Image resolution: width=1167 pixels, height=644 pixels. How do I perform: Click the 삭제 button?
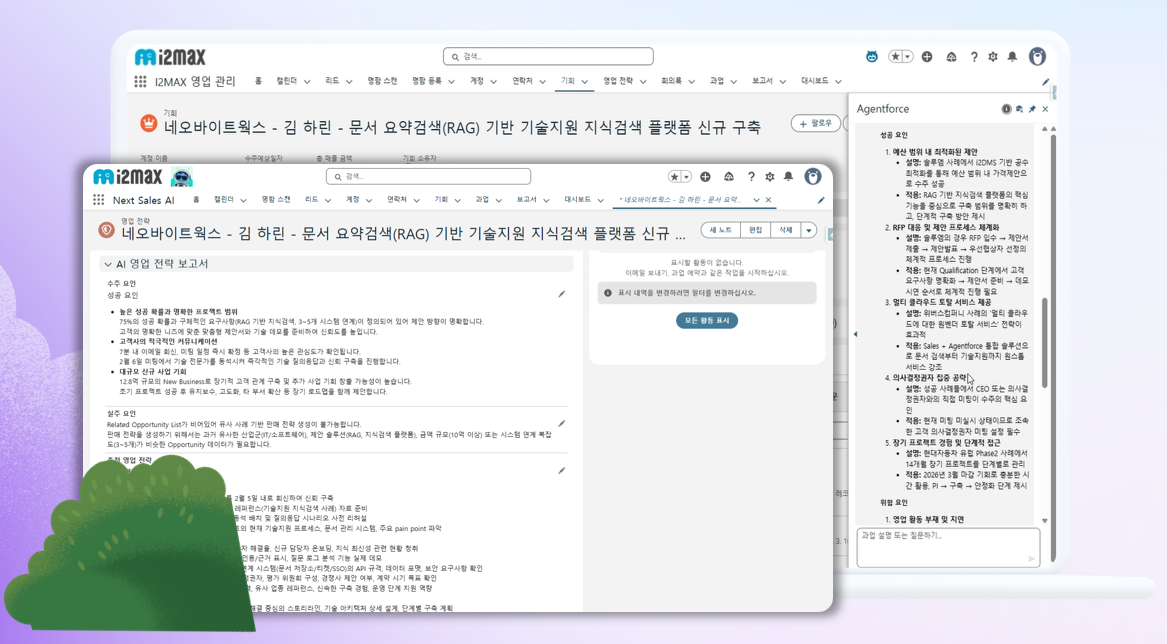[x=786, y=231]
